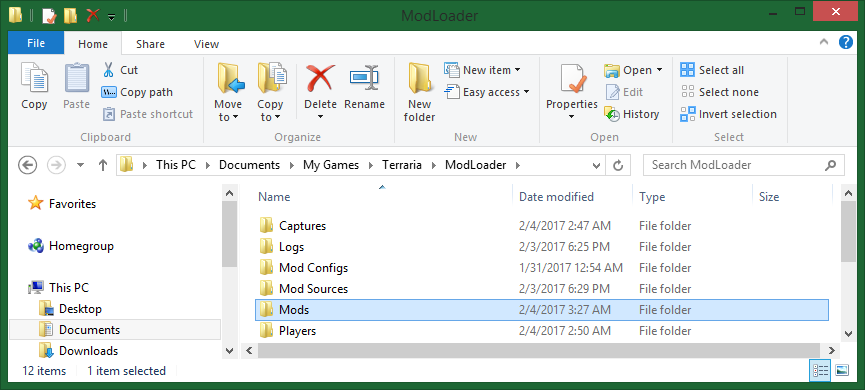Click Edit in the Open group

(624, 92)
